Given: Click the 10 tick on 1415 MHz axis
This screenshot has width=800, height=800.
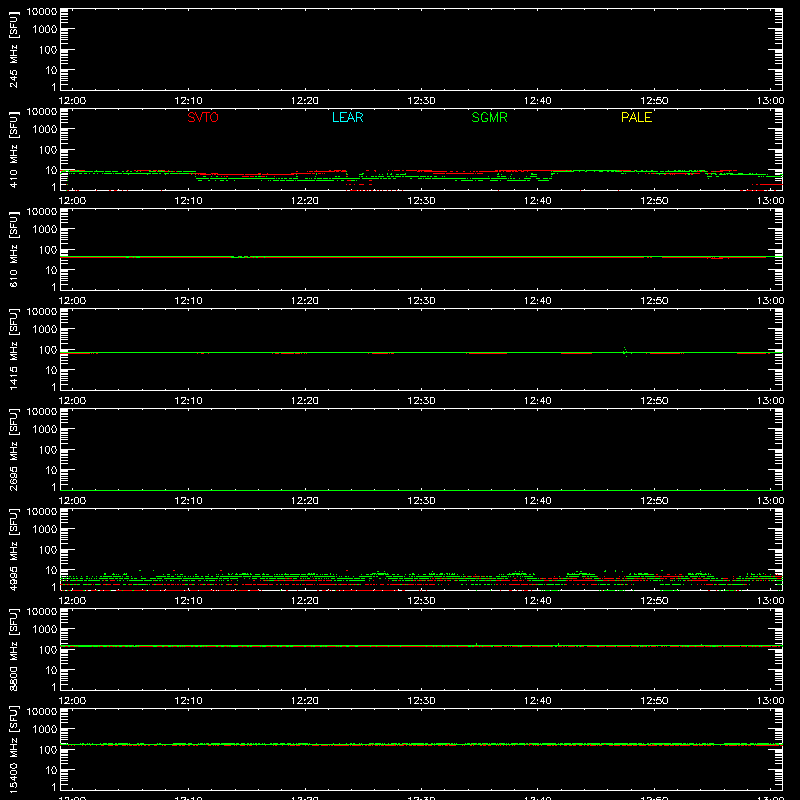Looking at the screenshot, I should pyautogui.click(x=52, y=370).
